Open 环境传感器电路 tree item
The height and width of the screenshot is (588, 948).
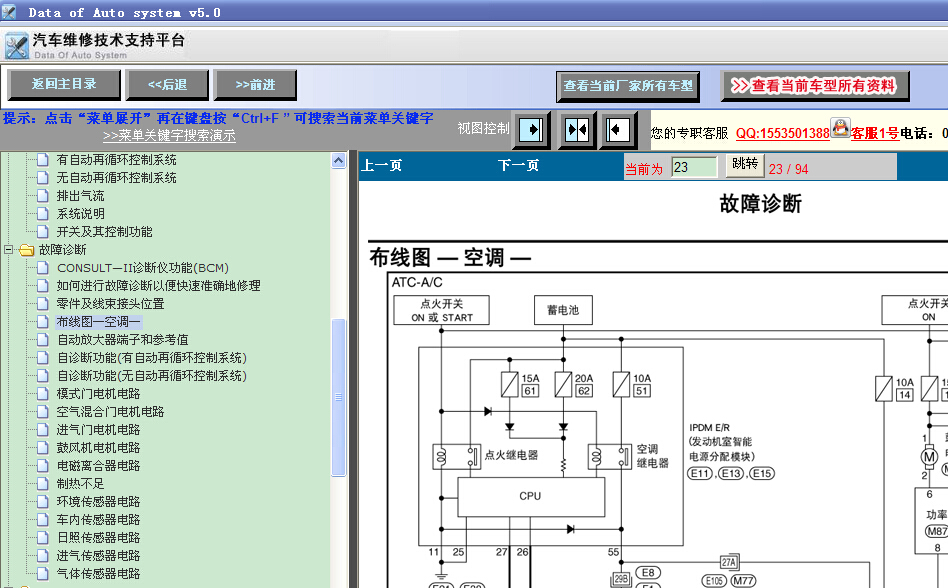99,502
